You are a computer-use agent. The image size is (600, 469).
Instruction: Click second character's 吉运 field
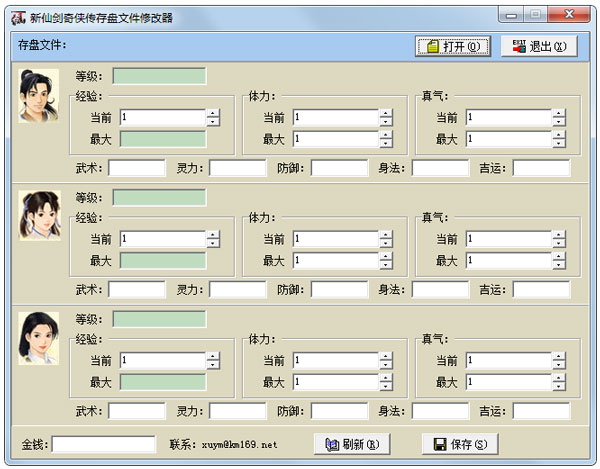tap(541, 290)
